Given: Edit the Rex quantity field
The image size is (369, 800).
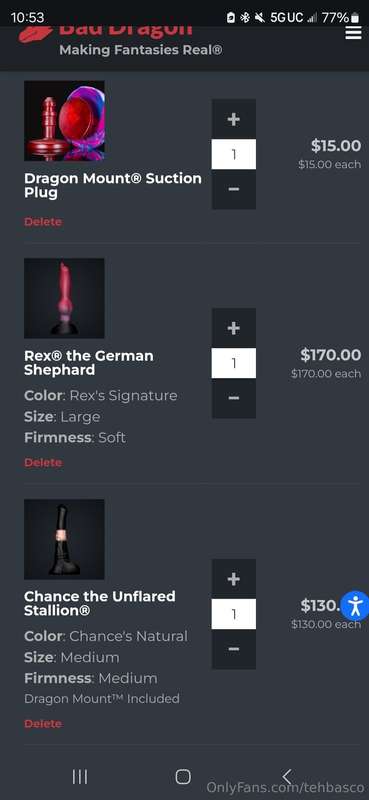Looking at the screenshot, I should (x=234, y=363).
